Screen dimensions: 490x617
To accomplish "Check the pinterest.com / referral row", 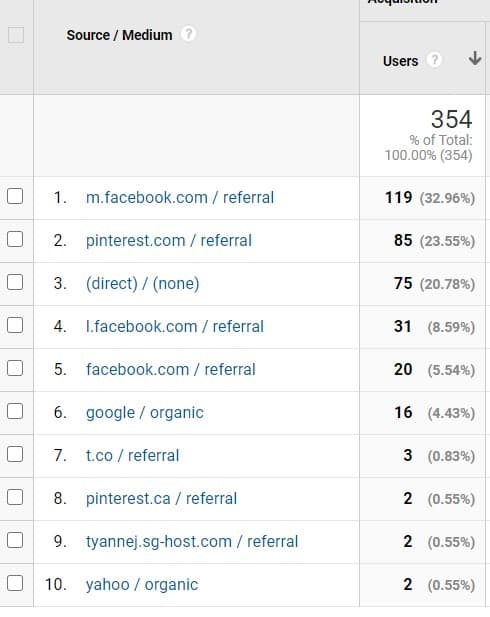I will tap(15, 239).
